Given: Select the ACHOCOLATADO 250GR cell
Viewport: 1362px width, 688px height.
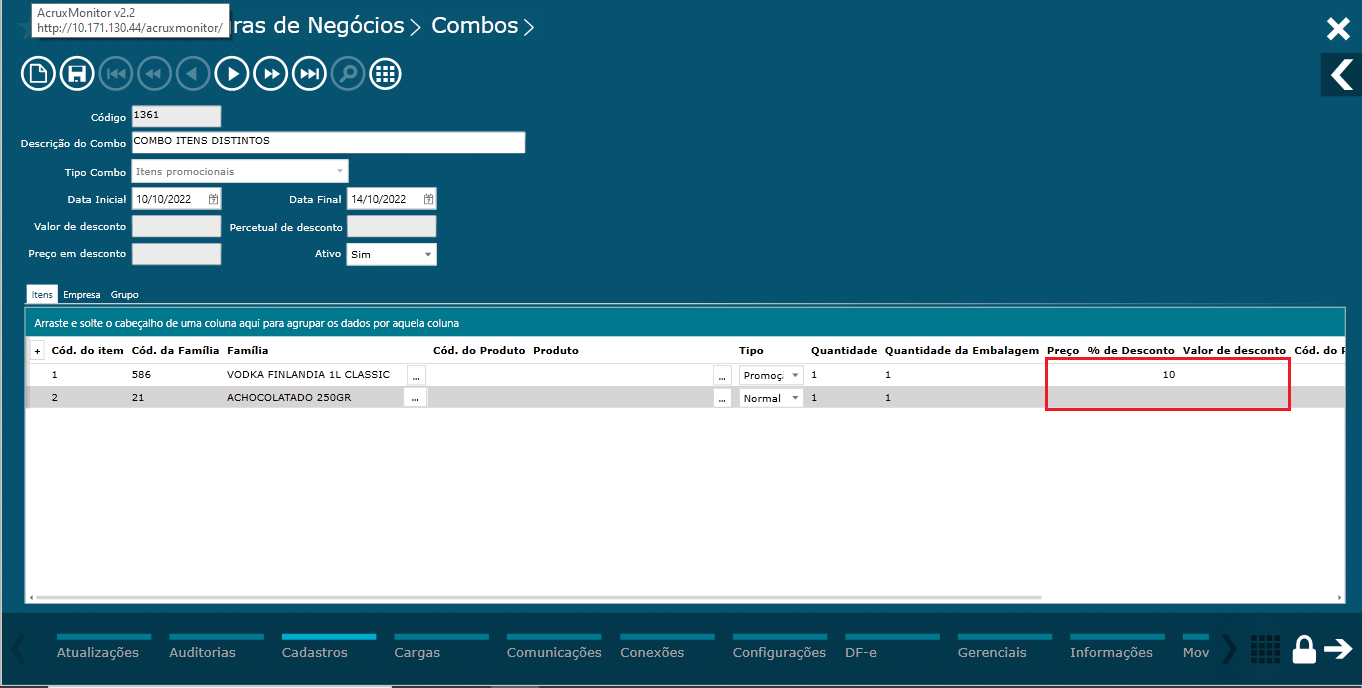Looking at the screenshot, I should point(289,398).
